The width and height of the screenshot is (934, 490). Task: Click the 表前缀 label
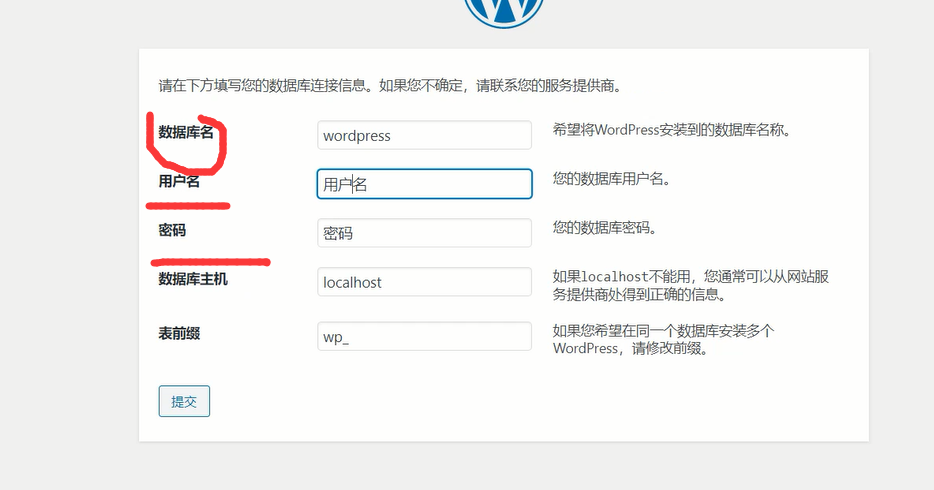click(x=179, y=333)
